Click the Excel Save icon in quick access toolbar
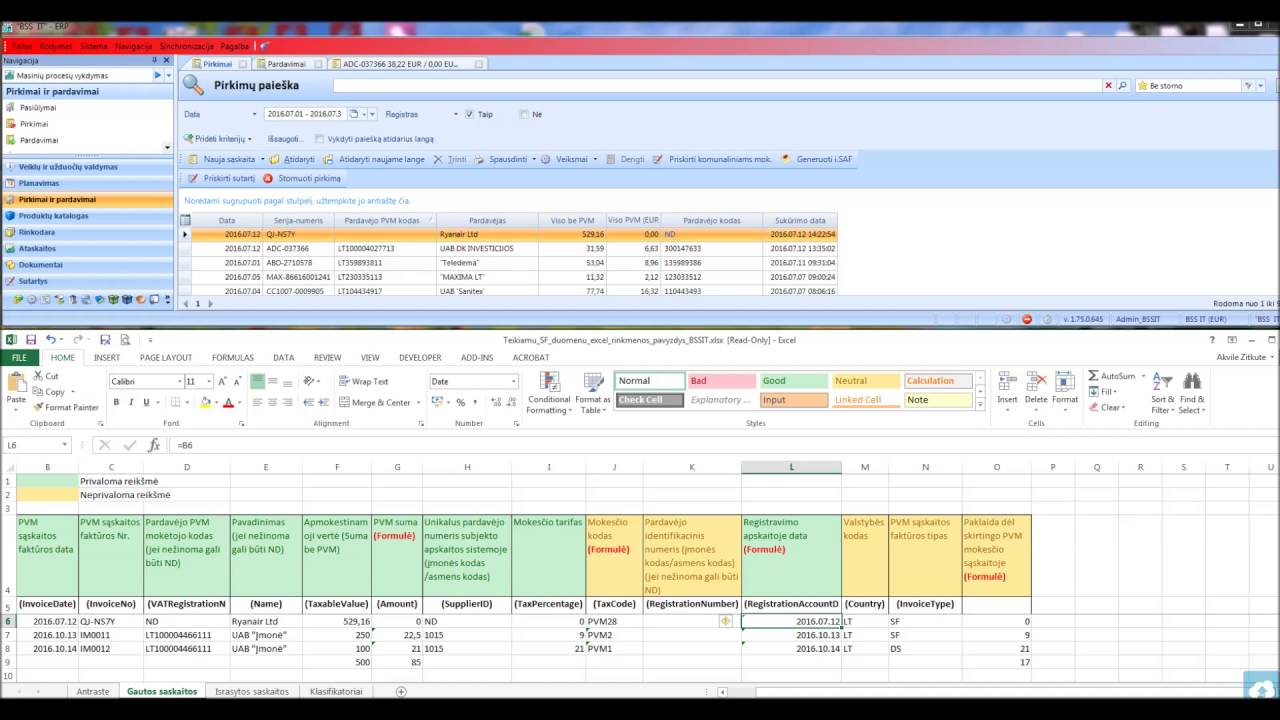This screenshot has width=1280, height=720. [31, 340]
